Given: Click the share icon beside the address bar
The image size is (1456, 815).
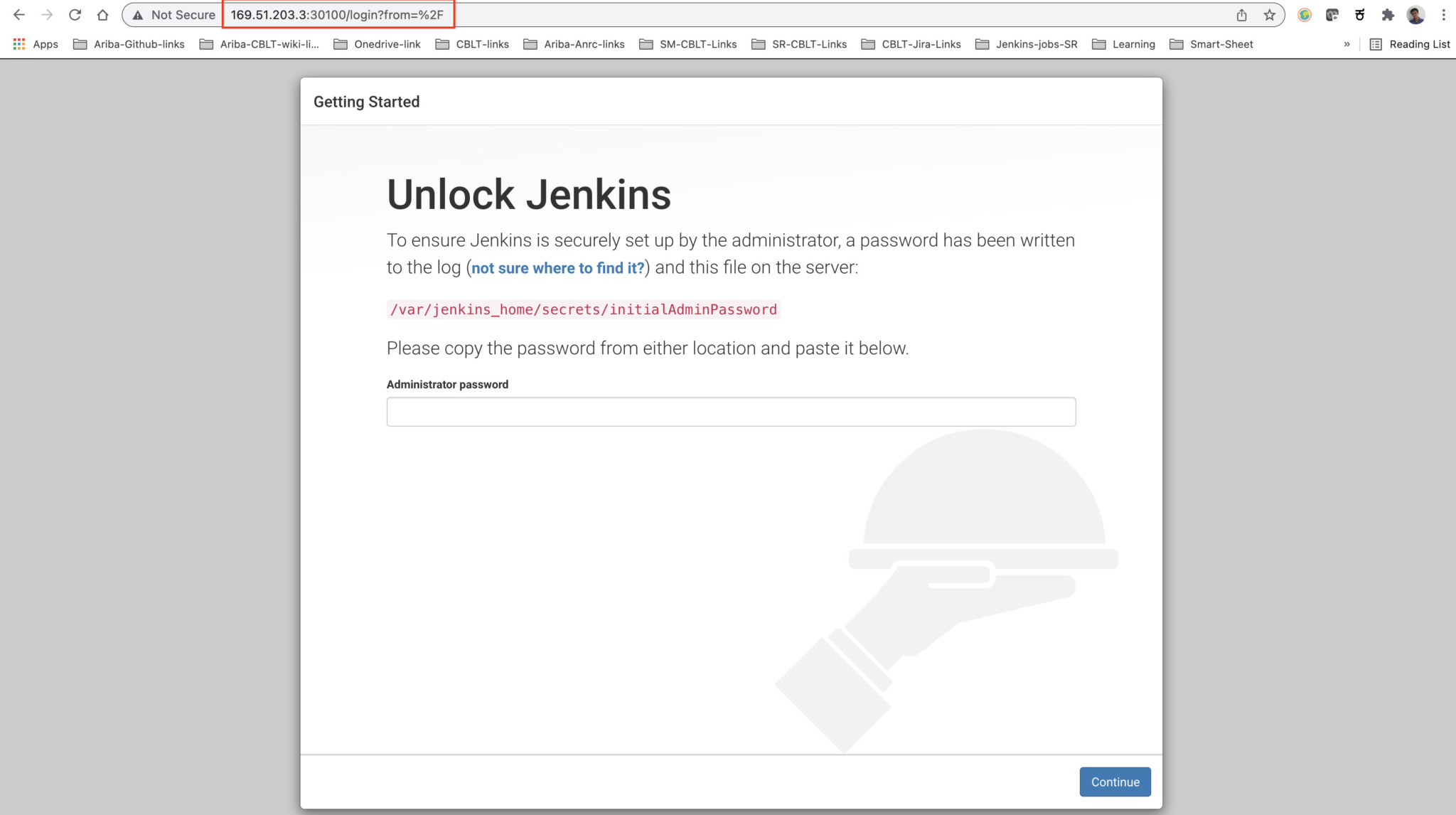Looking at the screenshot, I should 1242,14.
